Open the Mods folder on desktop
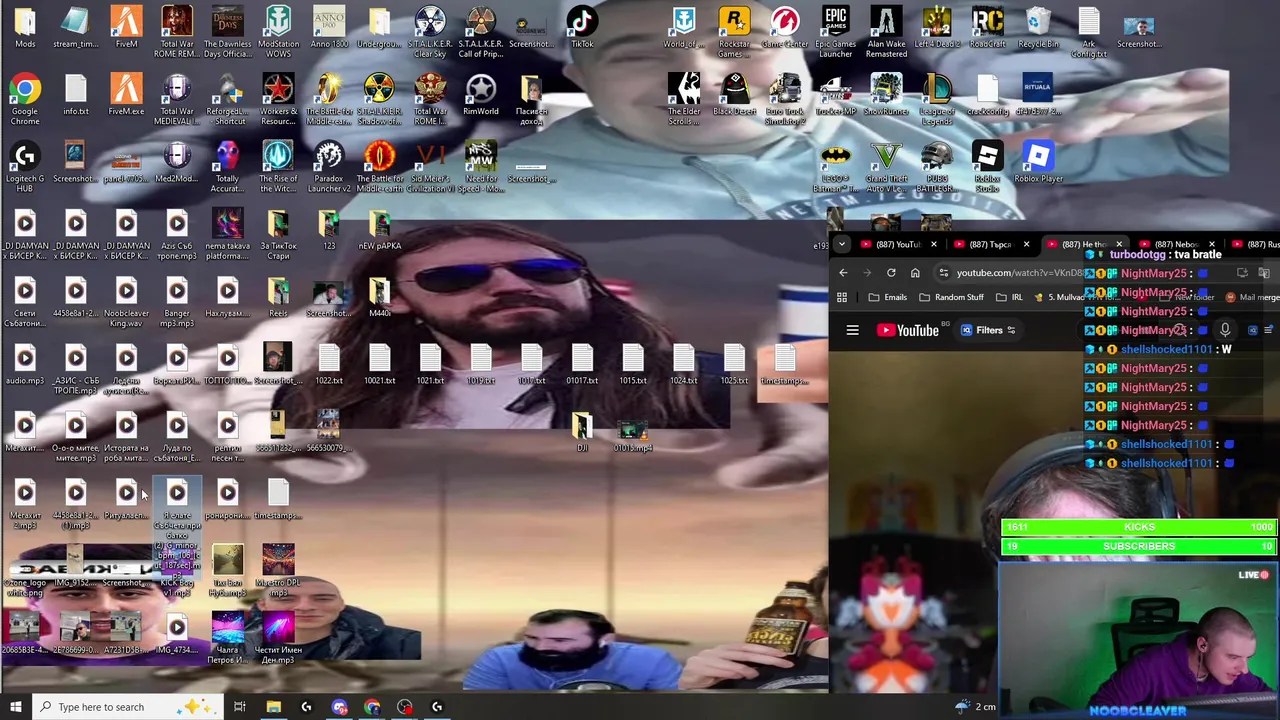This screenshot has width=1280, height=720. point(25,28)
